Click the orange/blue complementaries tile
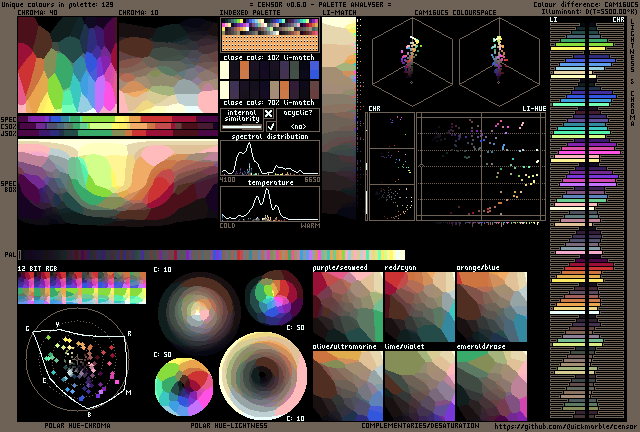This screenshot has width=640, height=432. click(492, 307)
